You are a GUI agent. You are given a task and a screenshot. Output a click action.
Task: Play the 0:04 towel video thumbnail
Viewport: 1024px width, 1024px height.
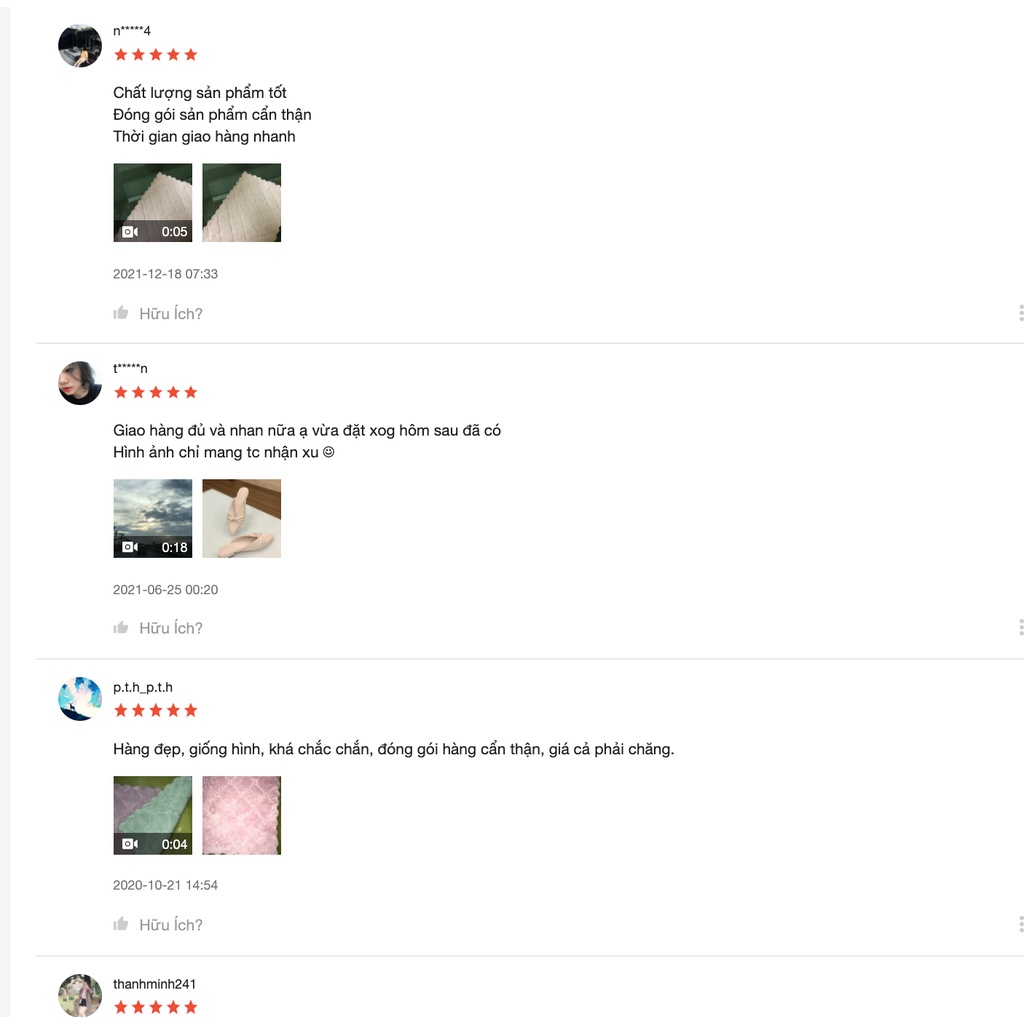[x=153, y=815]
